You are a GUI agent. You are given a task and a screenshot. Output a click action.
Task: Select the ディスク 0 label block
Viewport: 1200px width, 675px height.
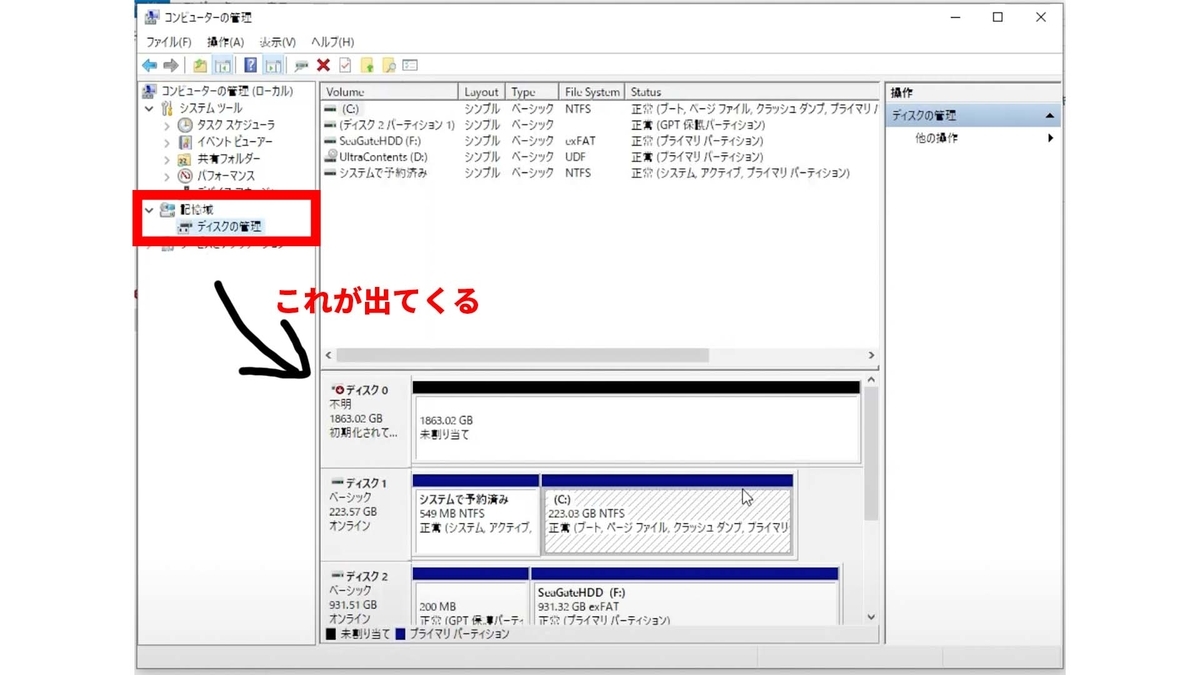click(365, 421)
